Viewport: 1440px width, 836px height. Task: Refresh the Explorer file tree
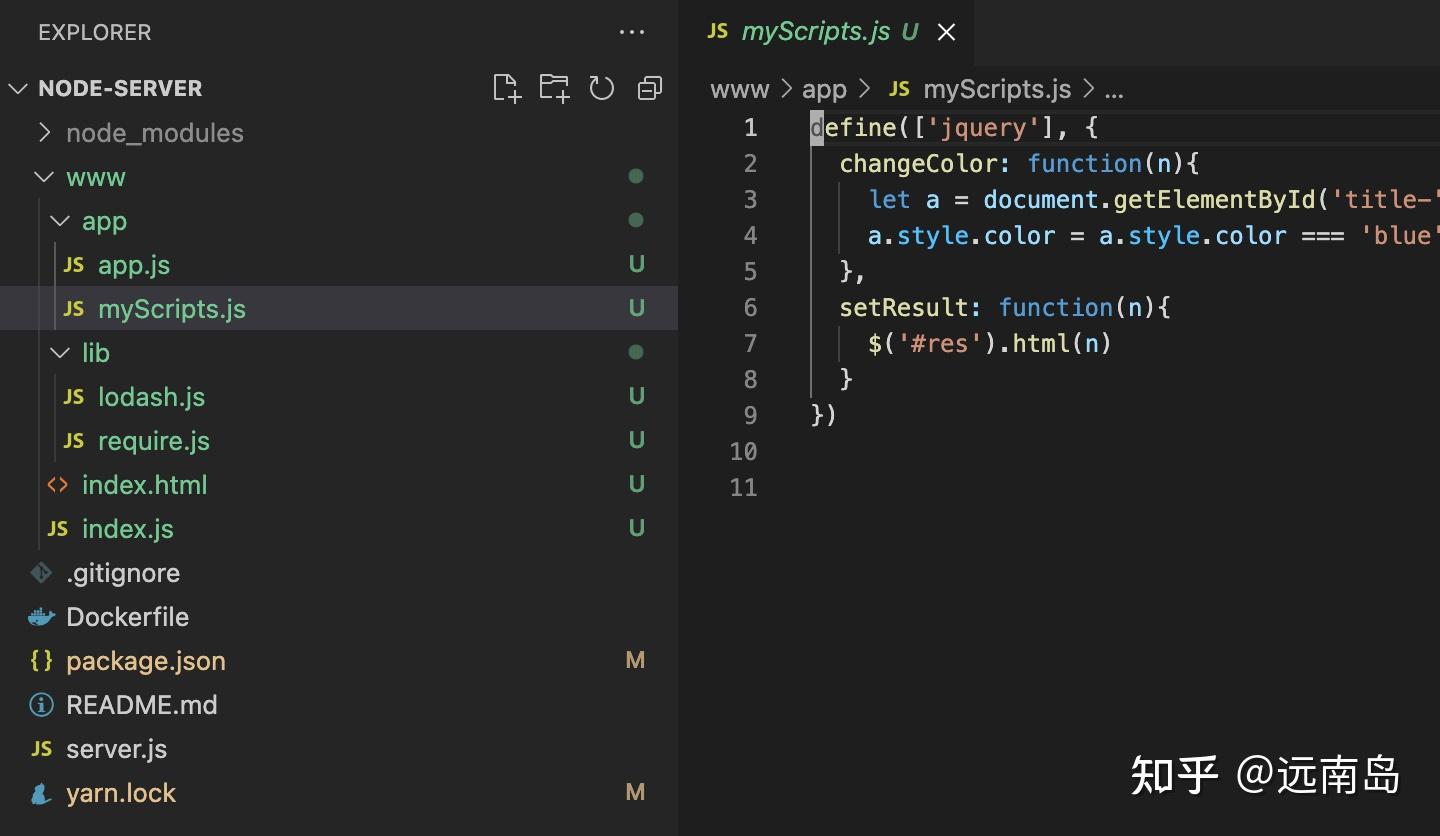601,88
